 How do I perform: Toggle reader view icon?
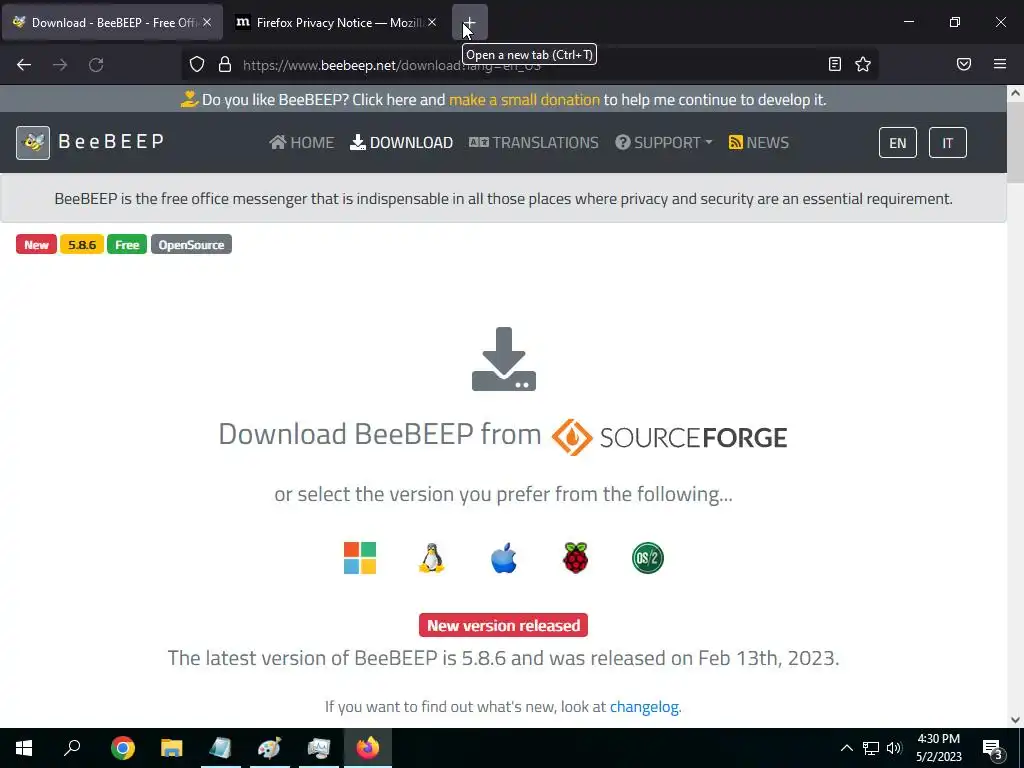835,64
